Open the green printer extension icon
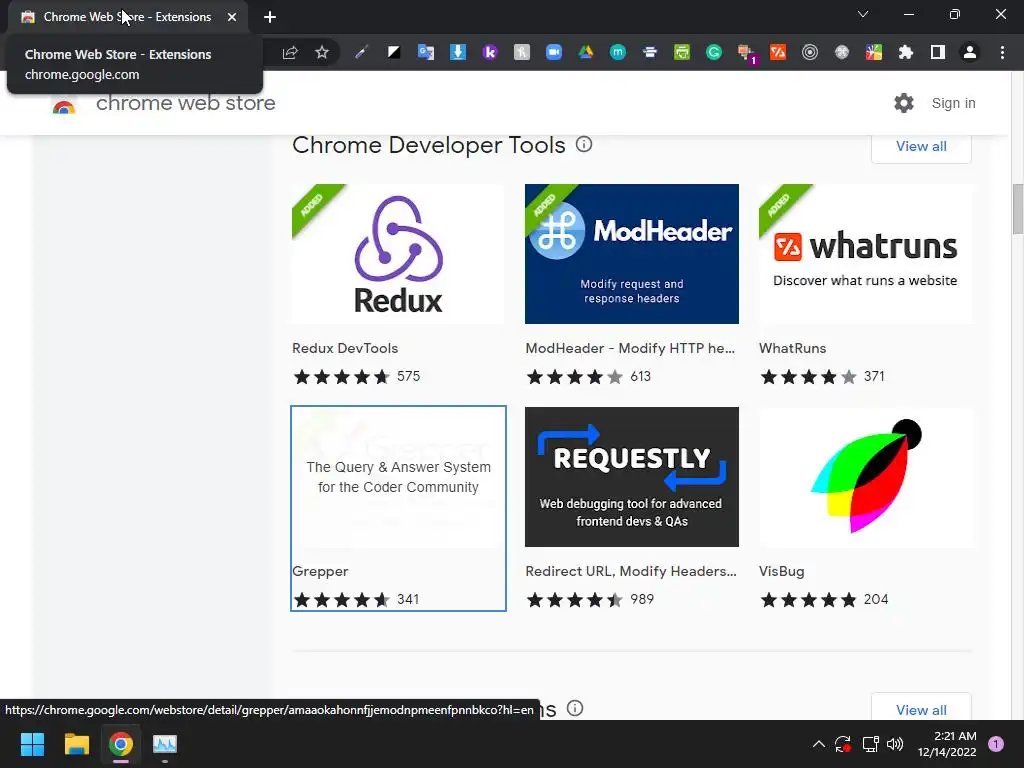This screenshot has height=768, width=1024. tap(682, 53)
